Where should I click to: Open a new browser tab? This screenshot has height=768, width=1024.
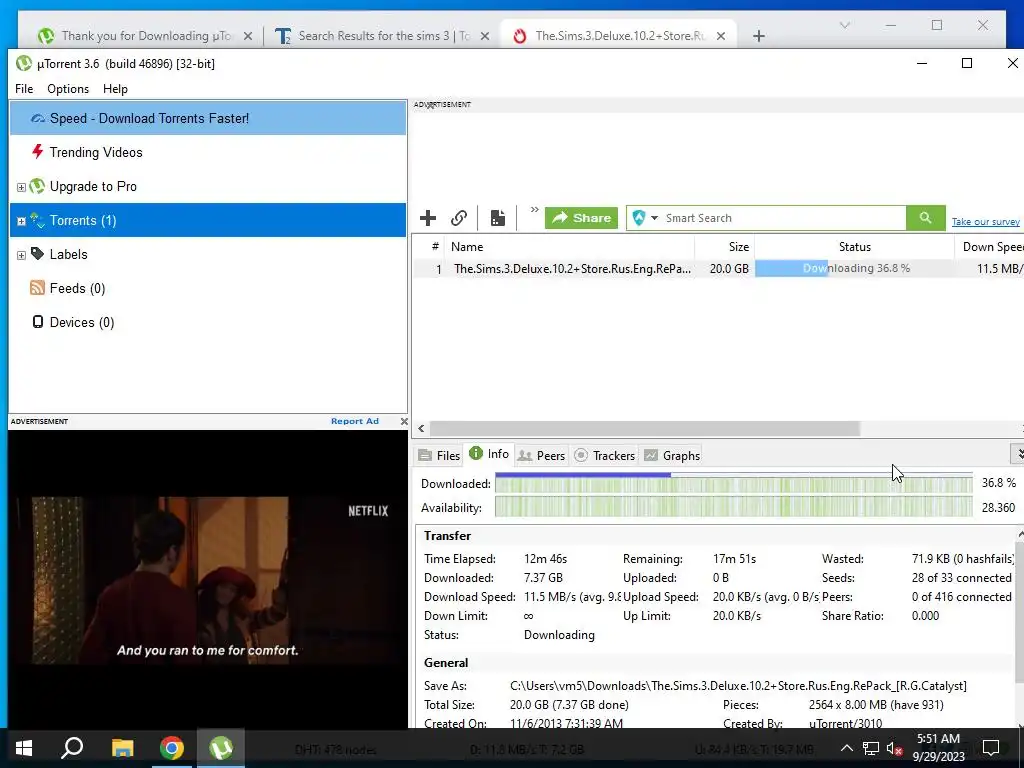(x=758, y=36)
